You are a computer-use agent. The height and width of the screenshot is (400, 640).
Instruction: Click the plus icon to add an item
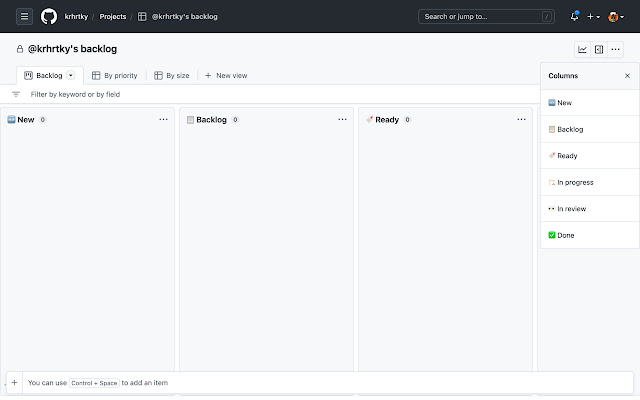(x=14, y=382)
